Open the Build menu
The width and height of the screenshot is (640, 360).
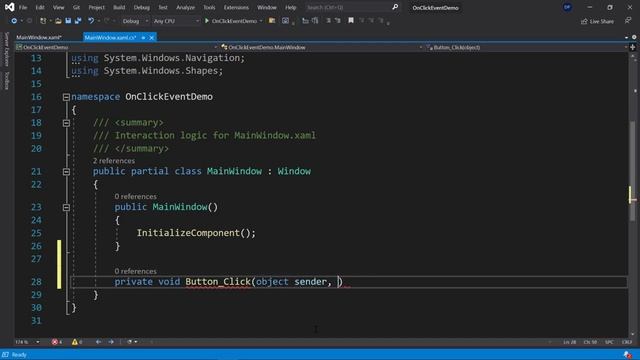click(x=119, y=7)
